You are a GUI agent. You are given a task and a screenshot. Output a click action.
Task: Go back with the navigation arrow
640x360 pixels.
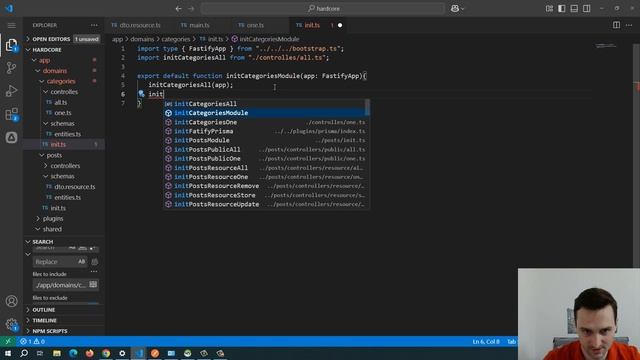click(178, 9)
